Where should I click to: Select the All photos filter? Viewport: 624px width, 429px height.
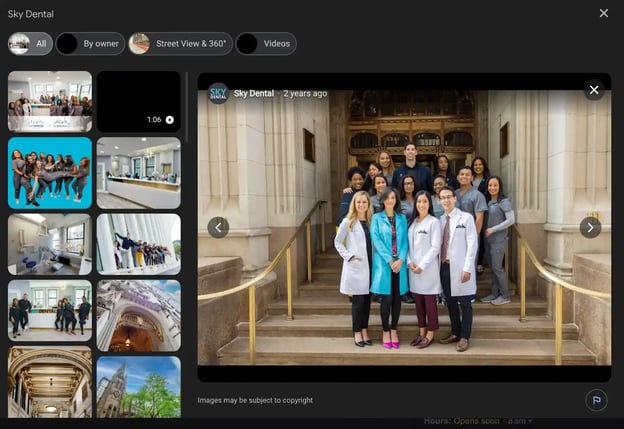30,44
